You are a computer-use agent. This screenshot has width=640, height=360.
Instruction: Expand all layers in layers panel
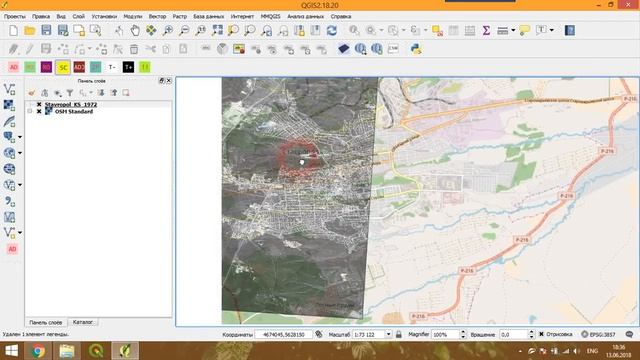point(101,93)
